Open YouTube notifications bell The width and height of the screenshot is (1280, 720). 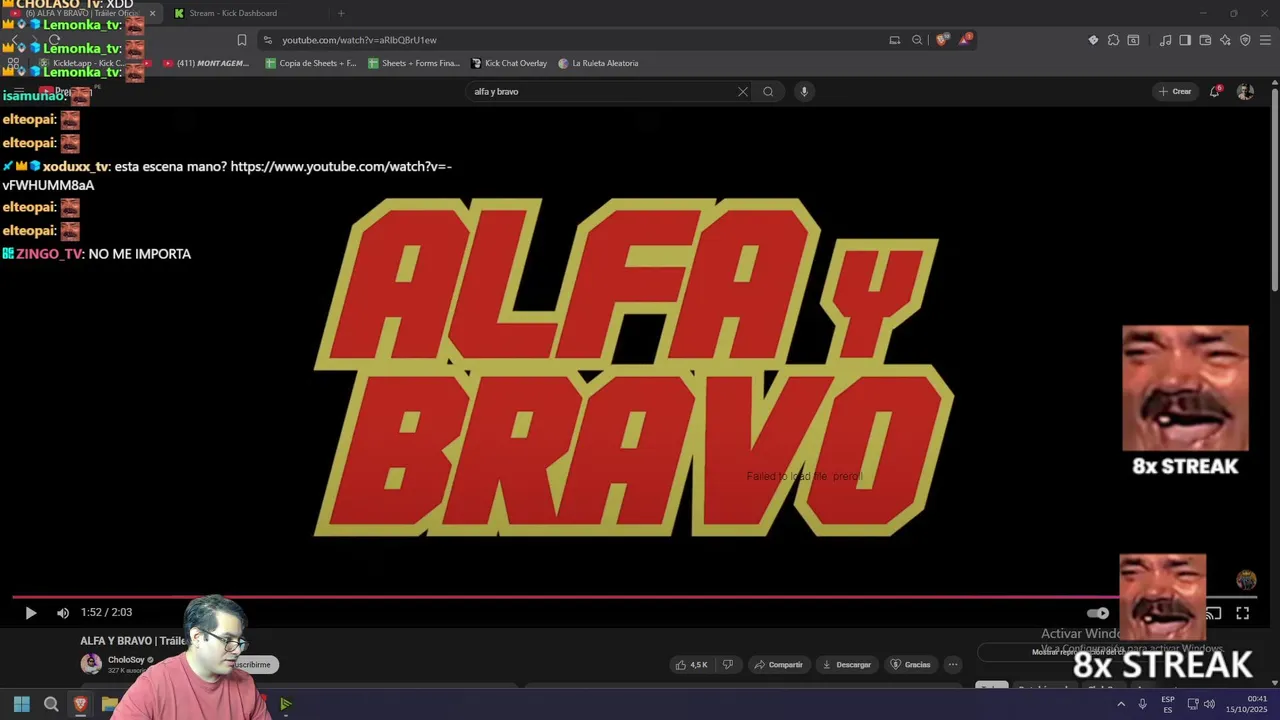point(1215,91)
